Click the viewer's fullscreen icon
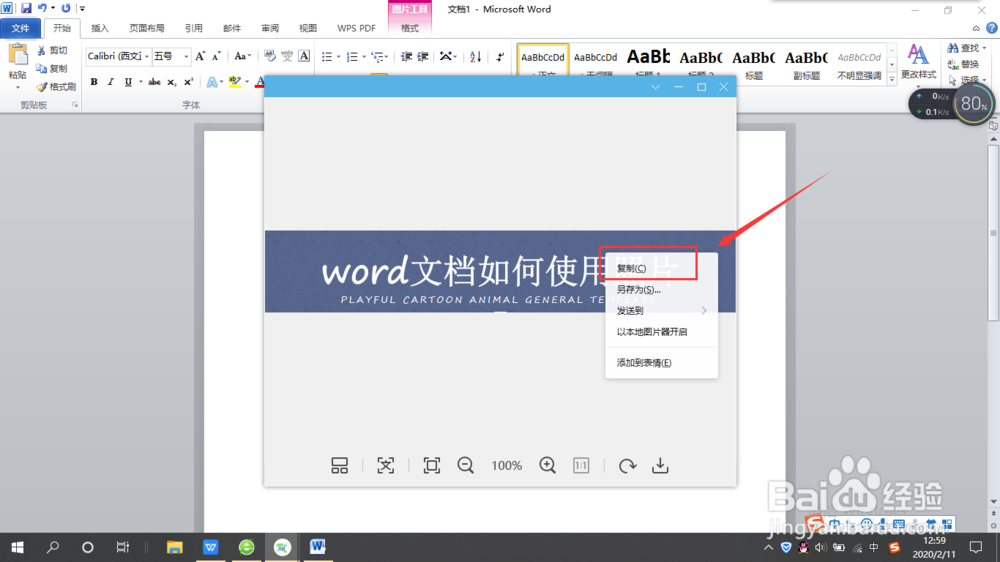Screen dimensions: 1000x562 [x=432, y=466]
